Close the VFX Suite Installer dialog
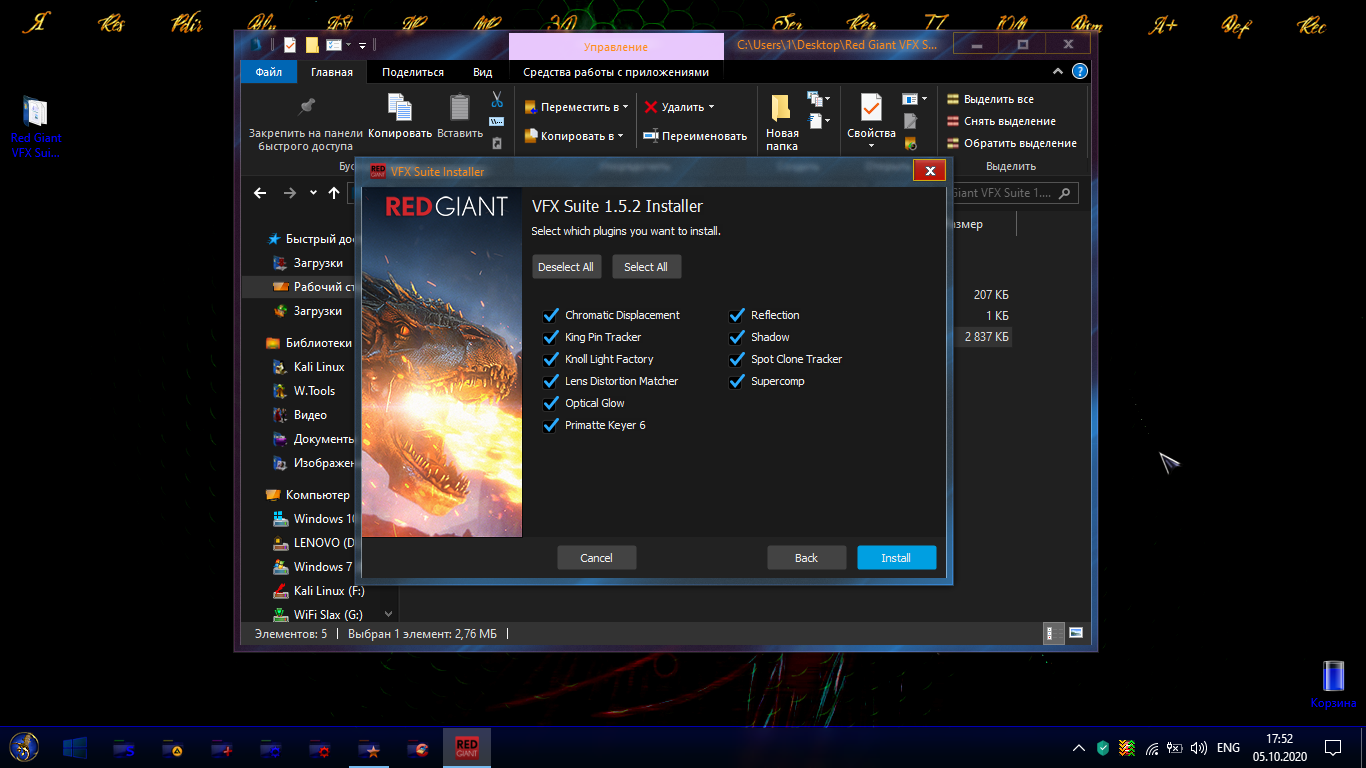 coord(929,171)
